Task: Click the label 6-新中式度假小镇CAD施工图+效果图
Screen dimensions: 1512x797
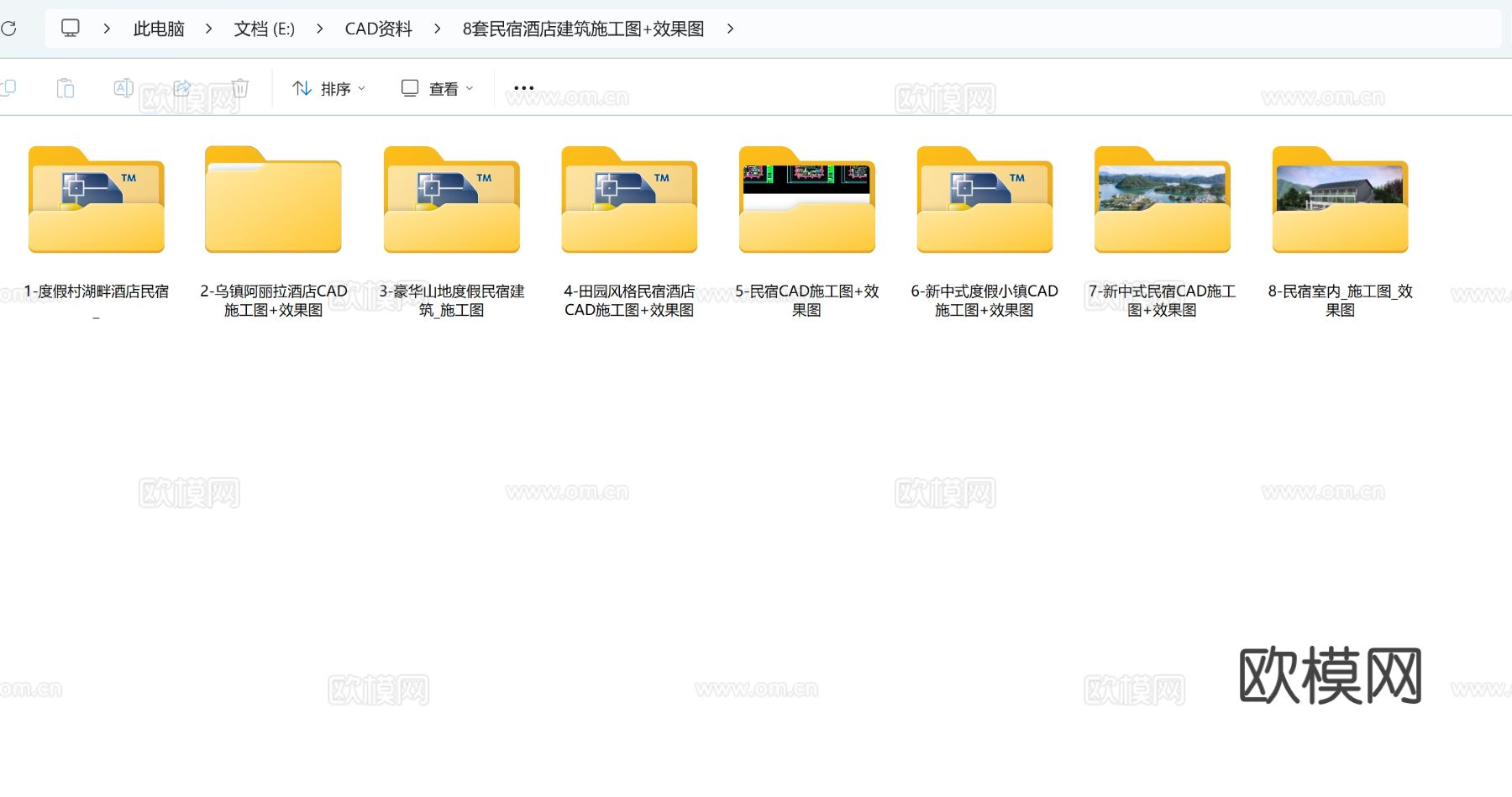Action: [984, 301]
